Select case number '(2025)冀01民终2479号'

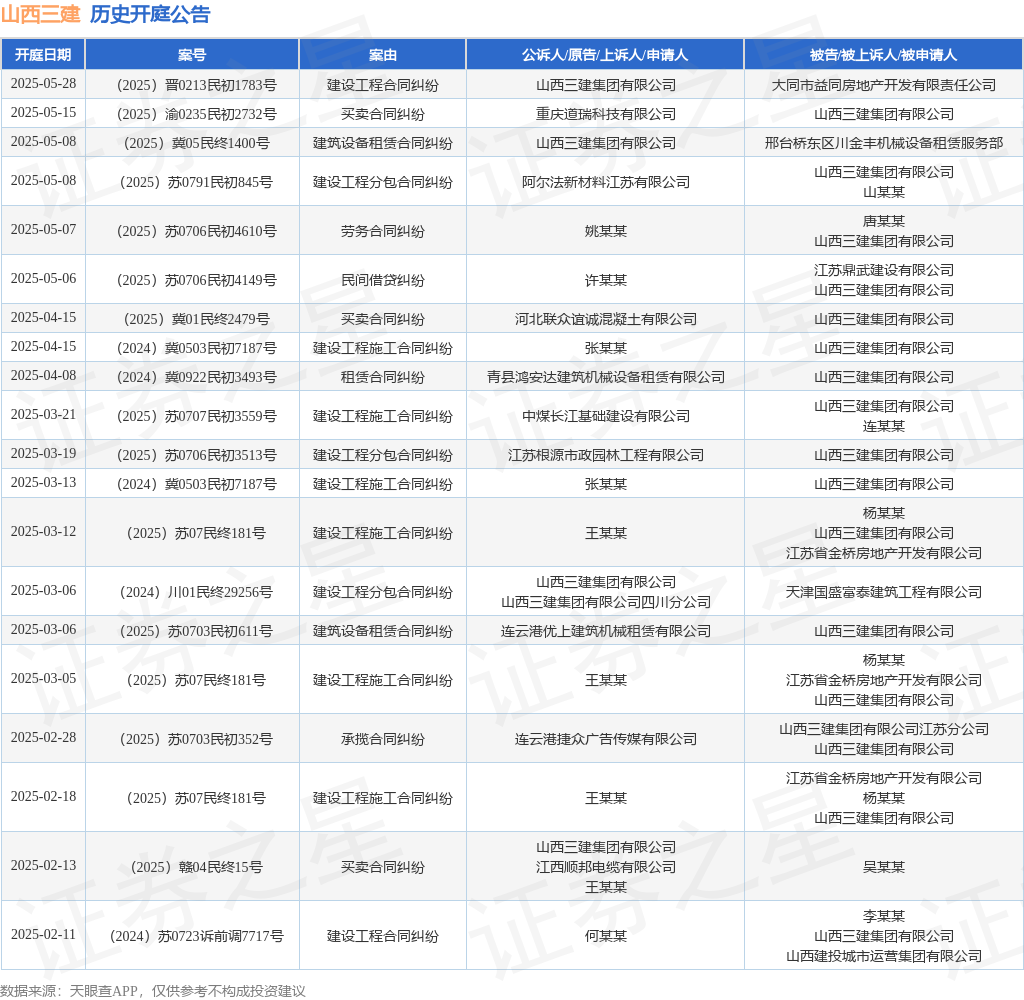197,319
